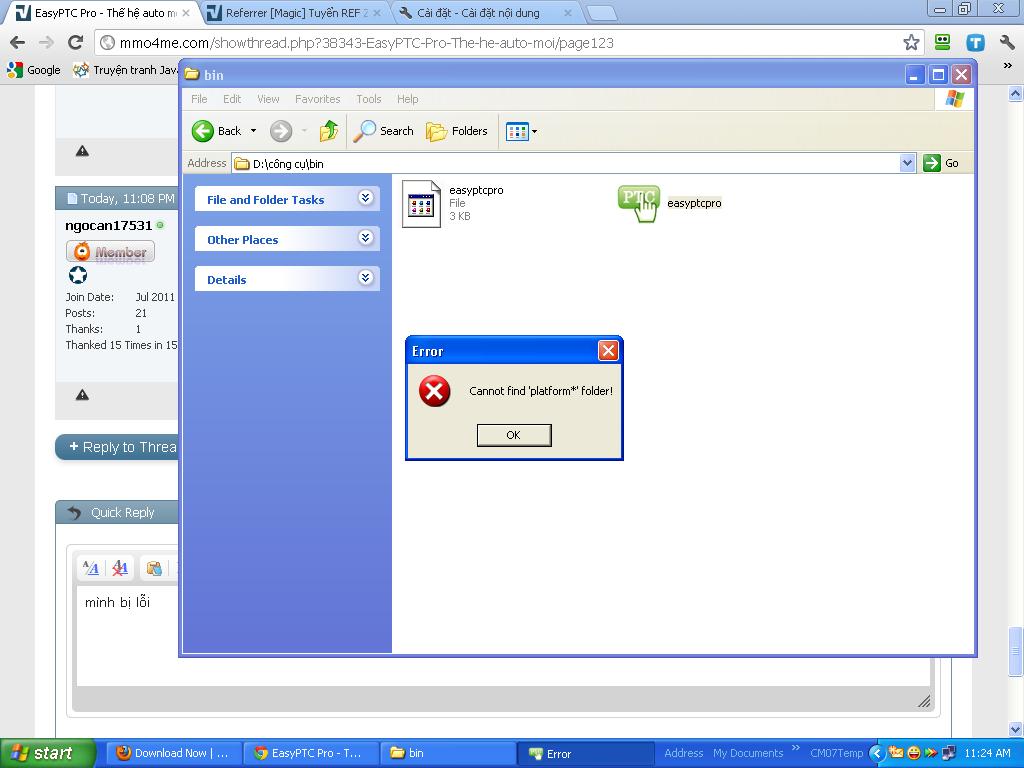1024x768 pixels.
Task: Toggle the Folders pane button
Action: (x=457, y=131)
